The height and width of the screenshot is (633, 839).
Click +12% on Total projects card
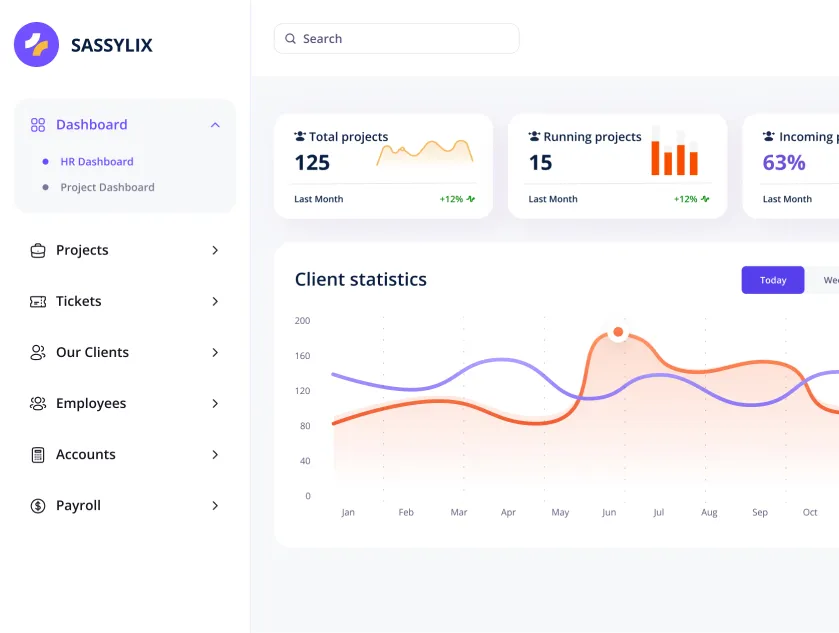click(x=451, y=199)
